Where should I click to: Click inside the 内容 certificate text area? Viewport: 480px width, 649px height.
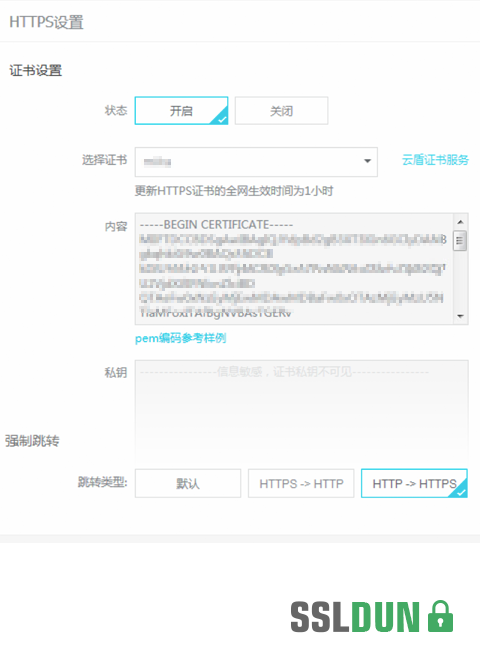[295, 269]
